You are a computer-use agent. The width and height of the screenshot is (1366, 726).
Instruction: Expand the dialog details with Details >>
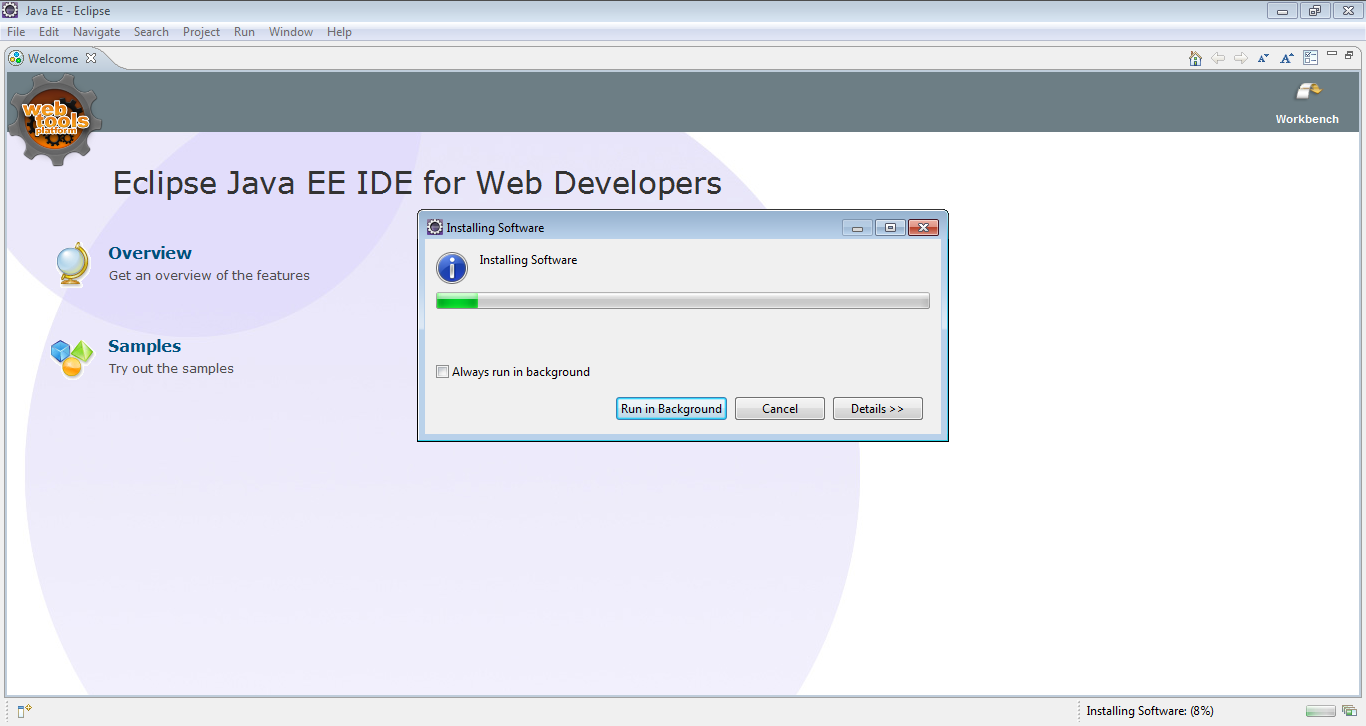click(x=877, y=408)
